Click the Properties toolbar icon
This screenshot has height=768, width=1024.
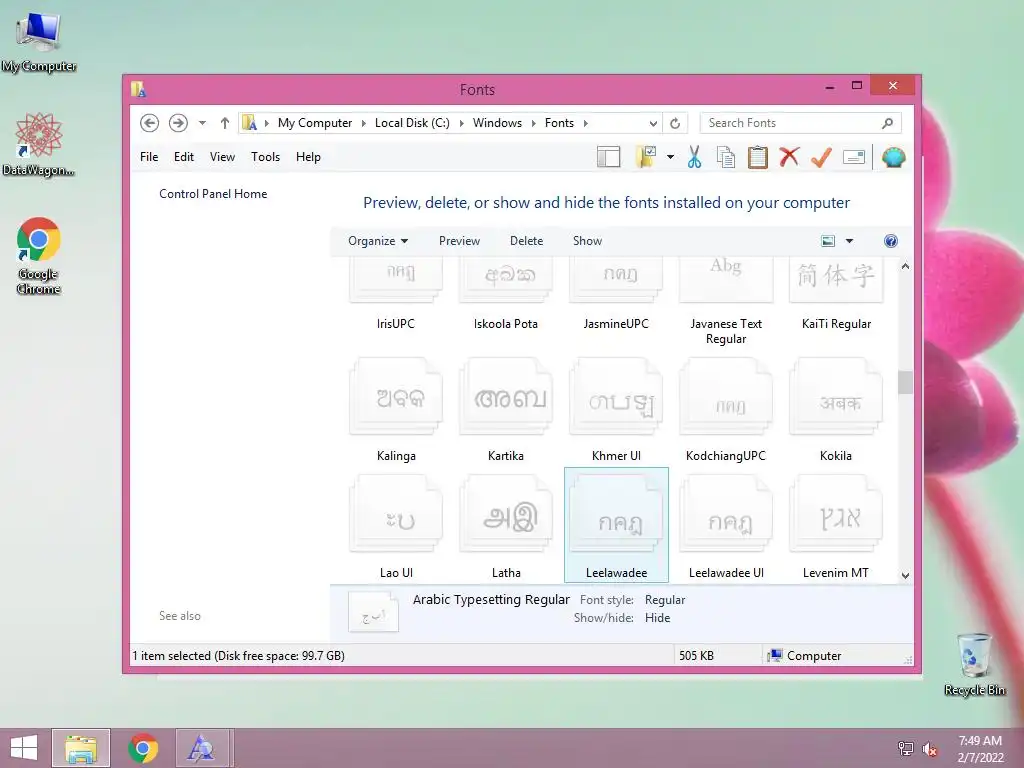click(854, 157)
